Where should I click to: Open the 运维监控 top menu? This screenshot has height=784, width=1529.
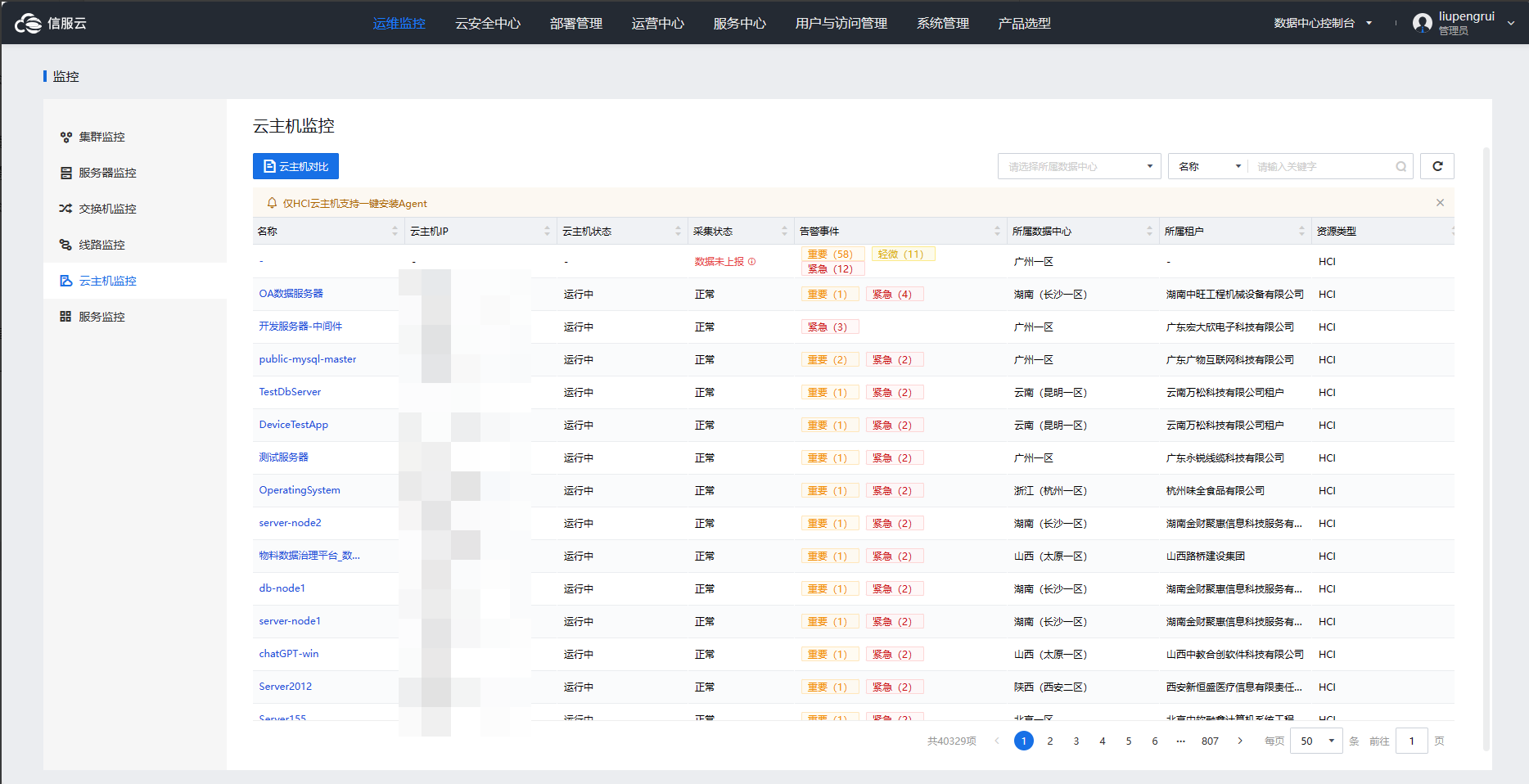click(x=399, y=23)
